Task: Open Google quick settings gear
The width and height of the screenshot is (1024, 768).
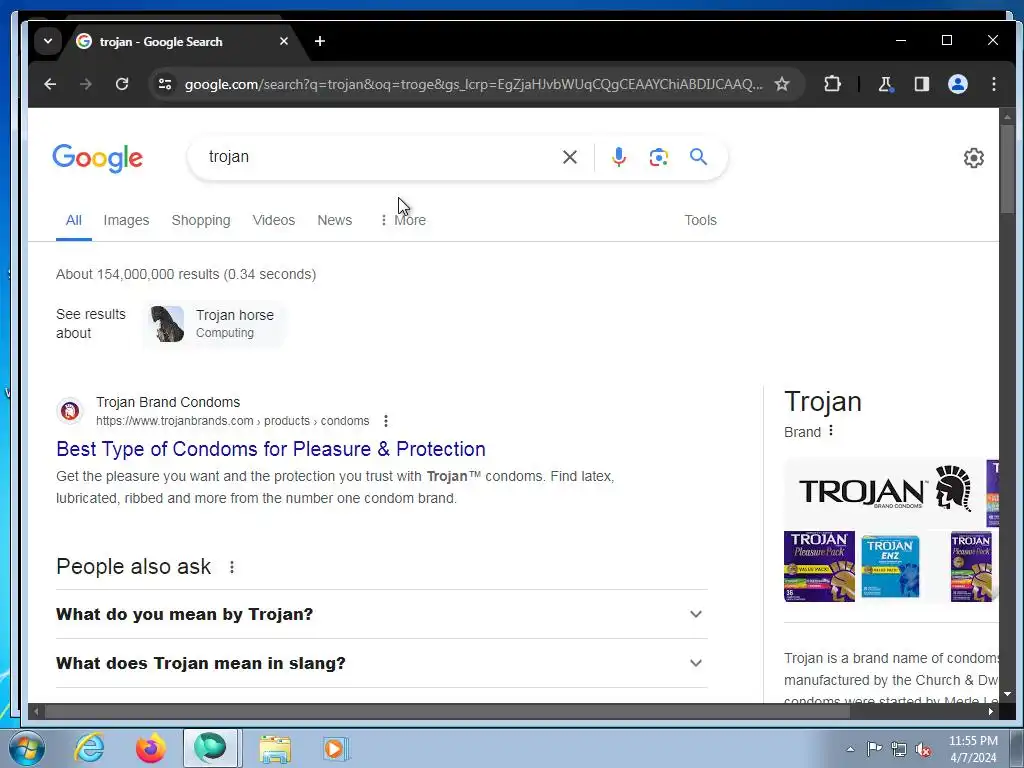Action: [973, 158]
